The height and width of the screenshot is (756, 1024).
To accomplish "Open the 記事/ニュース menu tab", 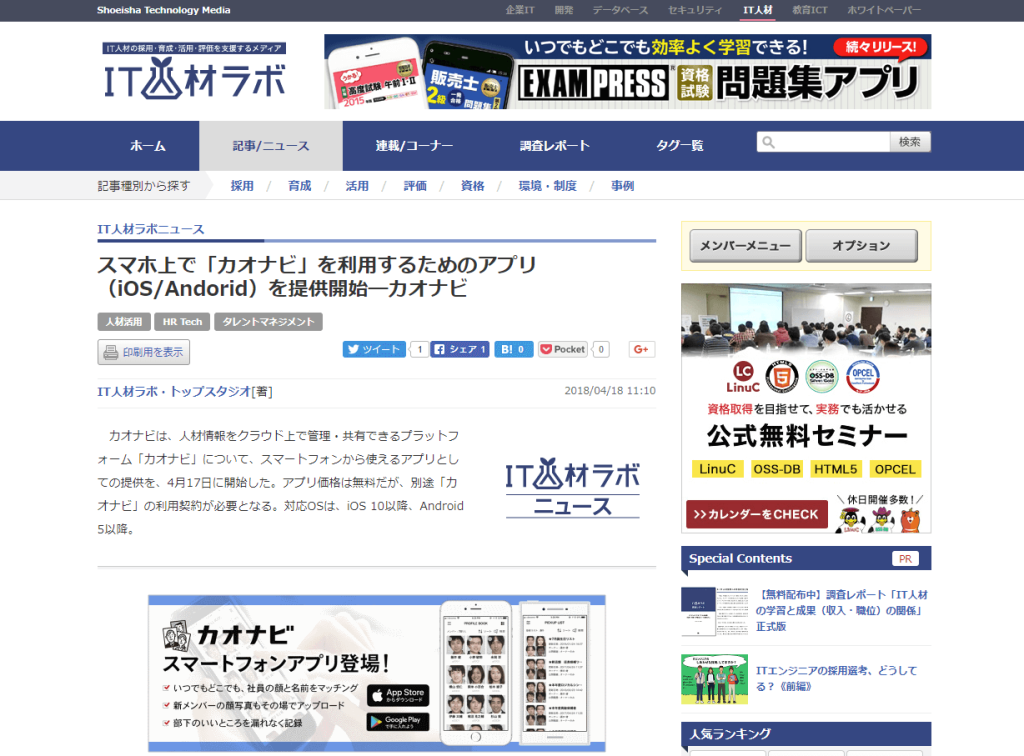I will (x=270, y=146).
